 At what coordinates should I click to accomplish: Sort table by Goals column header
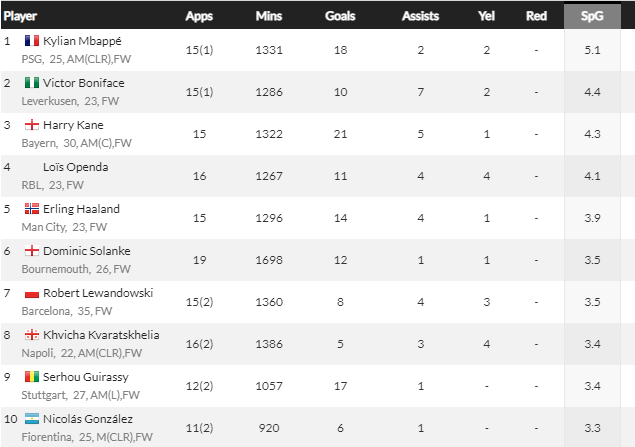[340, 16]
